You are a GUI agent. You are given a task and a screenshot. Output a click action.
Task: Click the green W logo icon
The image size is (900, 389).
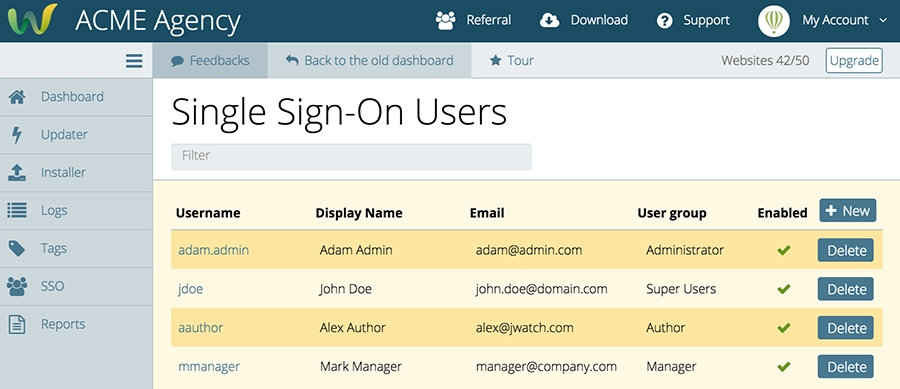pyautogui.click(x=32, y=20)
